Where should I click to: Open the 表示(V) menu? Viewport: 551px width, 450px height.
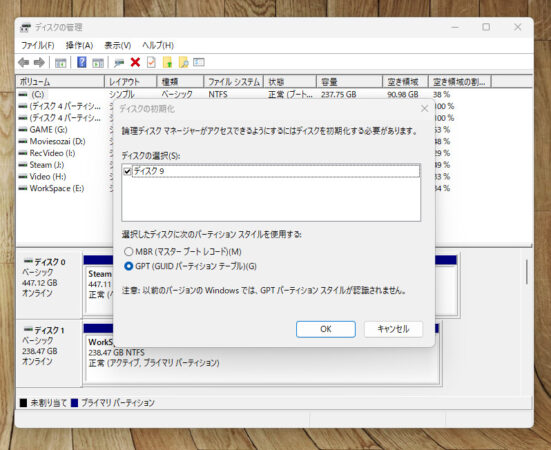pyautogui.click(x=118, y=45)
